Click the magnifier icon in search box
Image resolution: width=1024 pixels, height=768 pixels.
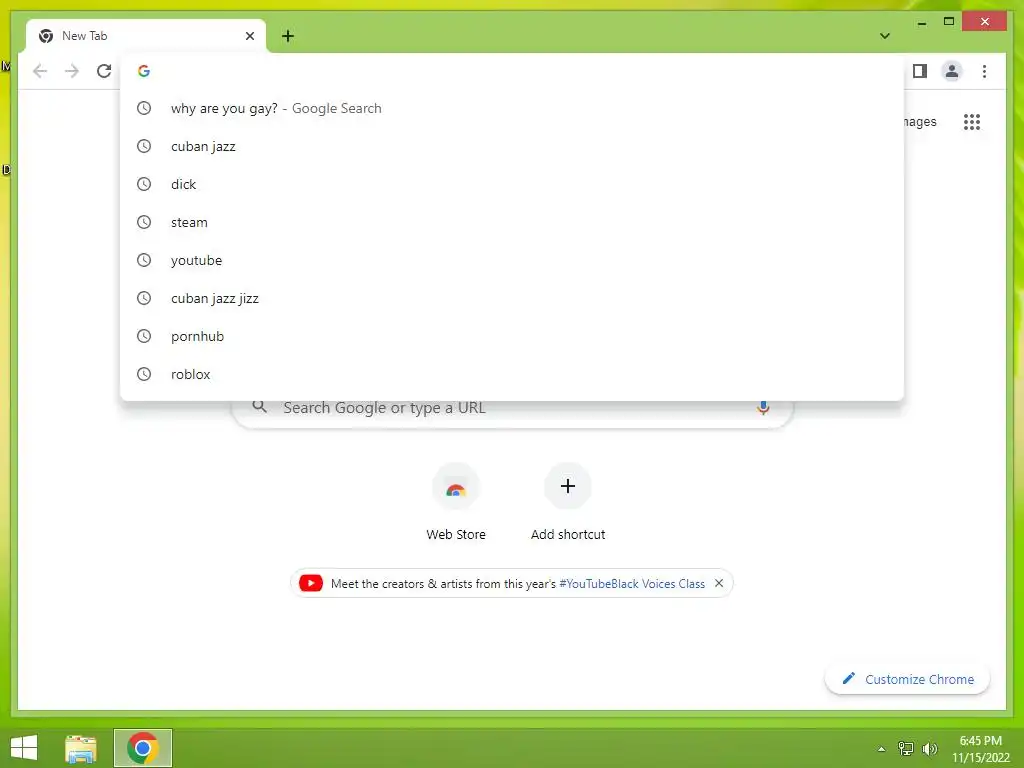click(x=259, y=407)
